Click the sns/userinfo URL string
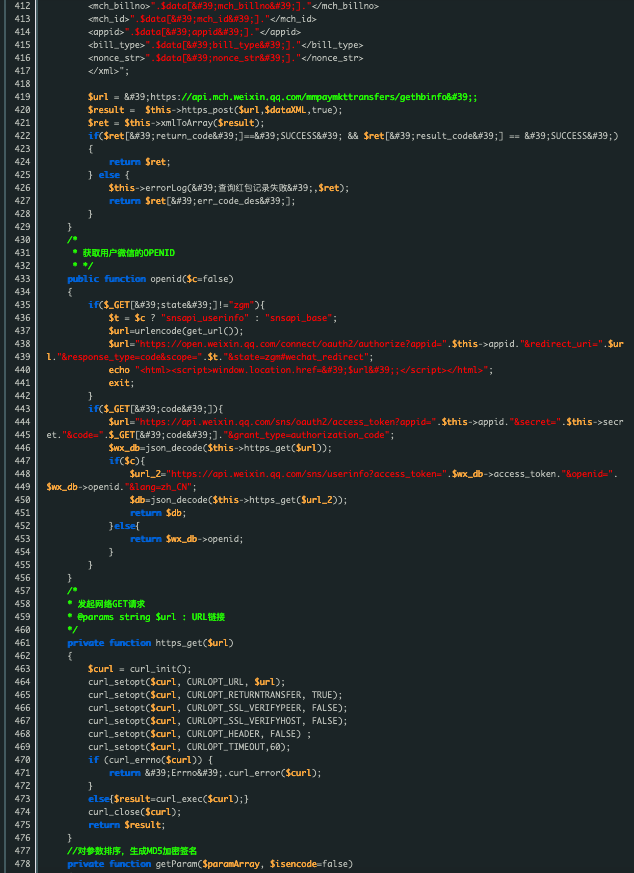The image size is (634, 873). click(308, 474)
